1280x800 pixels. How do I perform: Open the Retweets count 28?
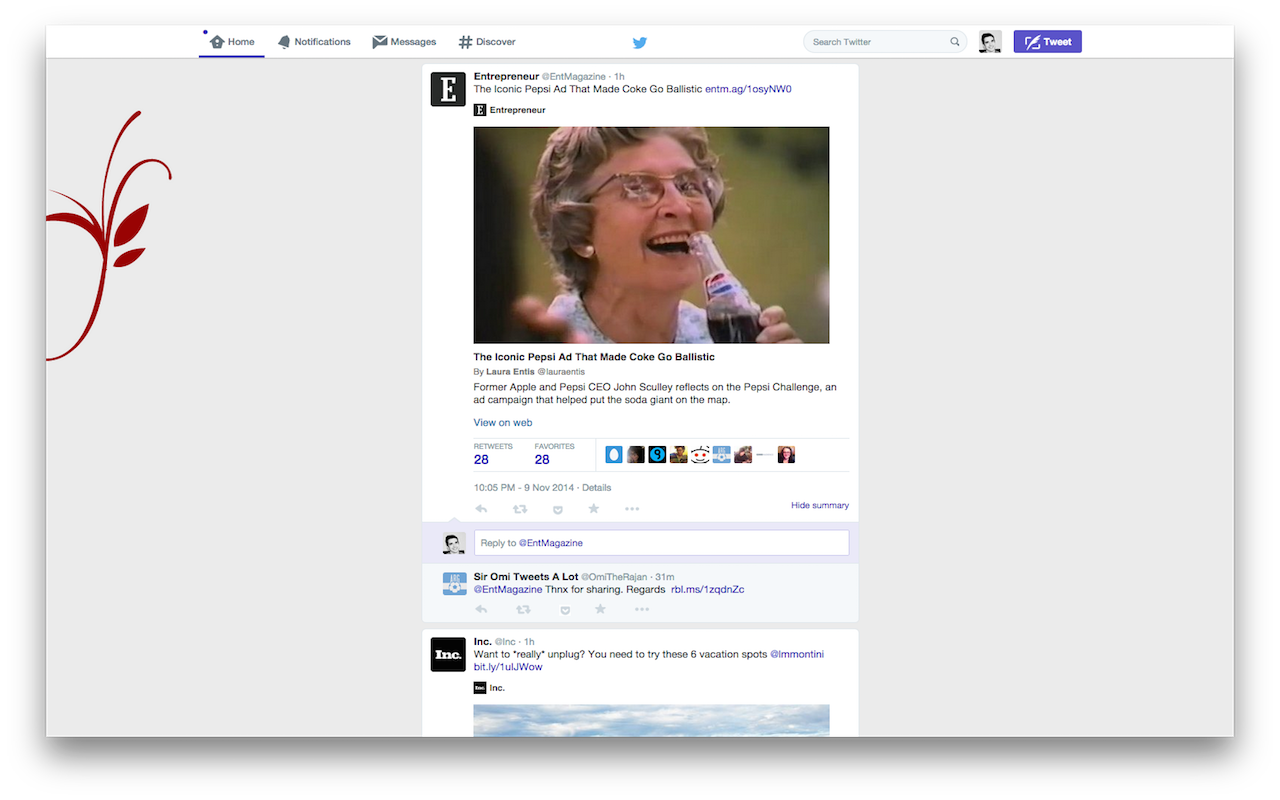pos(481,460)
